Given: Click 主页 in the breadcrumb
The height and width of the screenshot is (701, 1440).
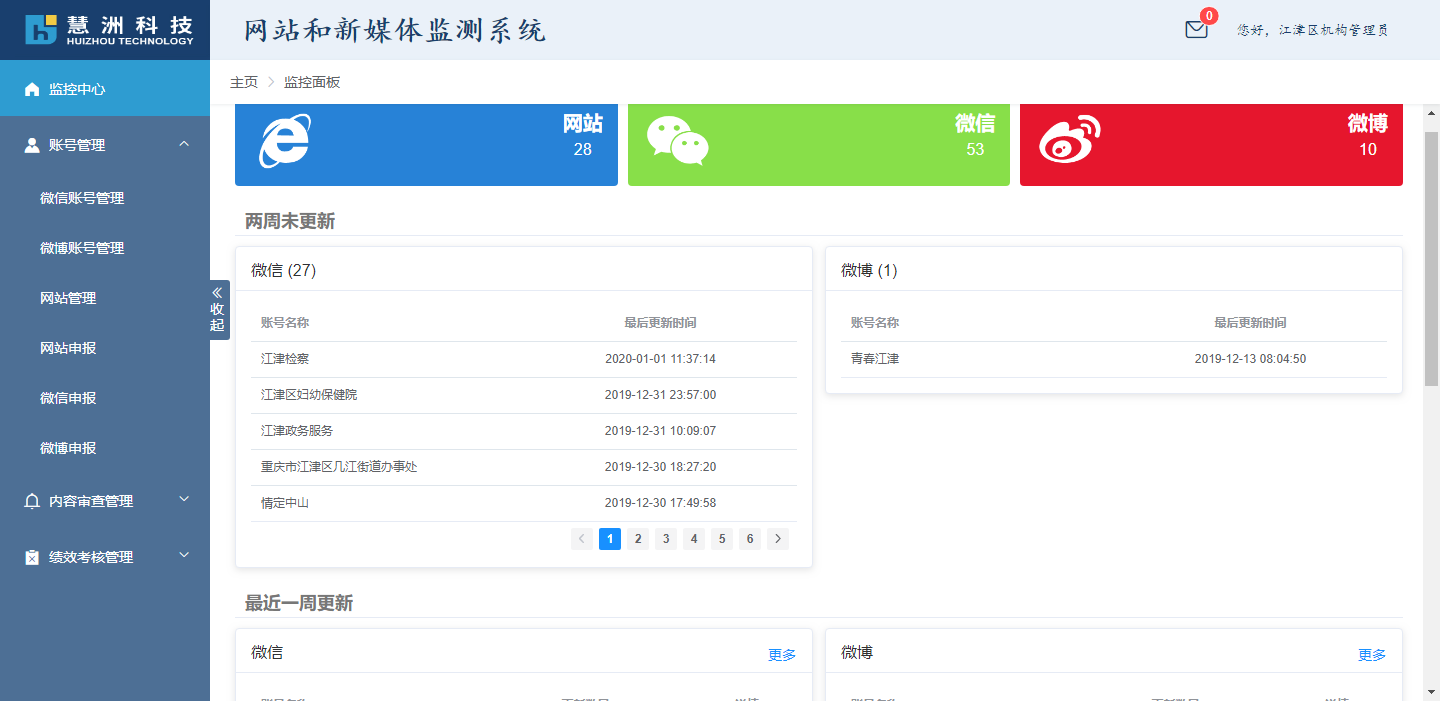Looking at the screenshot, I should (x=244, y=82).
